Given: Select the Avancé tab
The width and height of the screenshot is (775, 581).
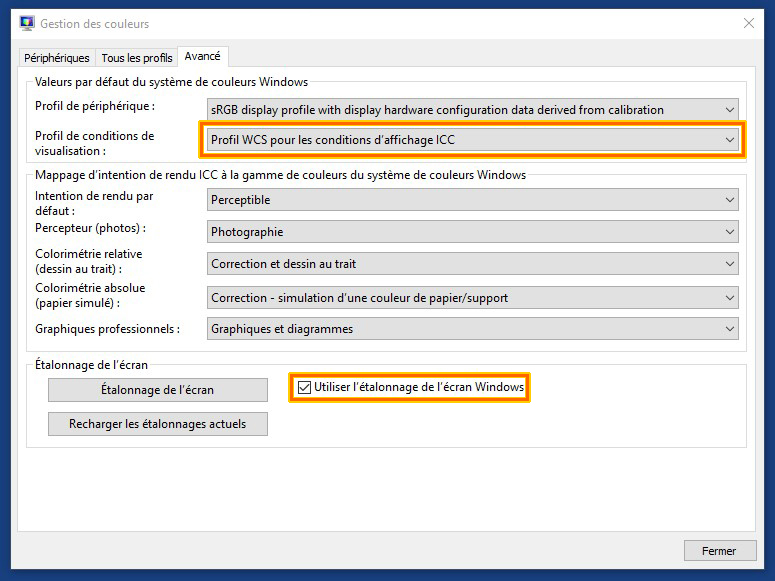Looking at the screenshot, I should click(x=203, y=57).
